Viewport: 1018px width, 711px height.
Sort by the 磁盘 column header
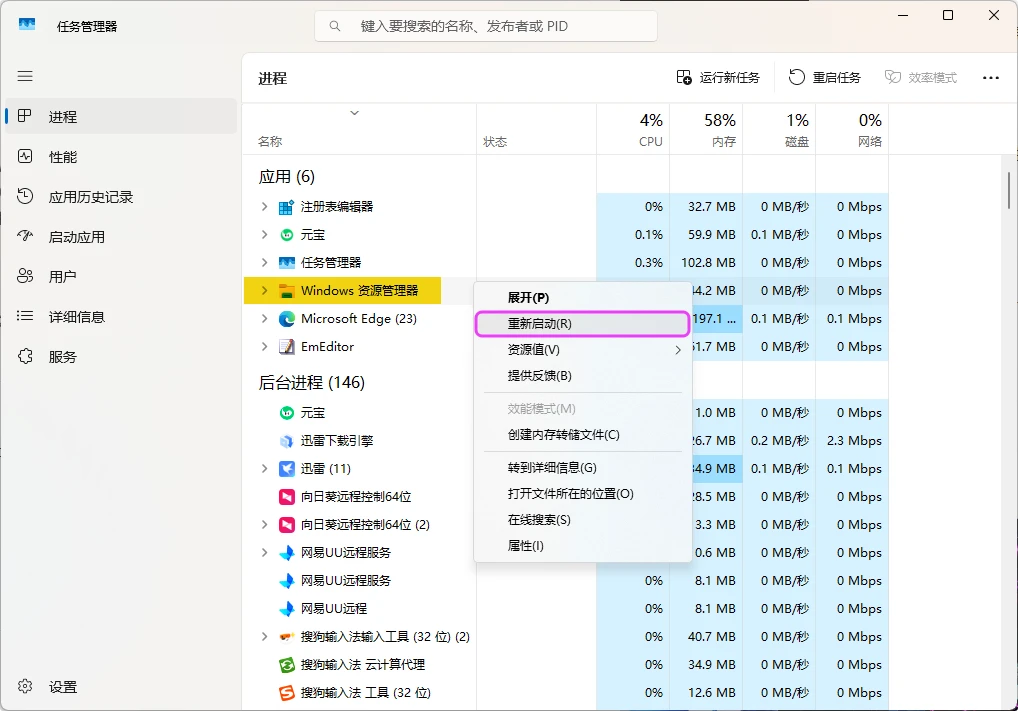[x=779, y=129]
